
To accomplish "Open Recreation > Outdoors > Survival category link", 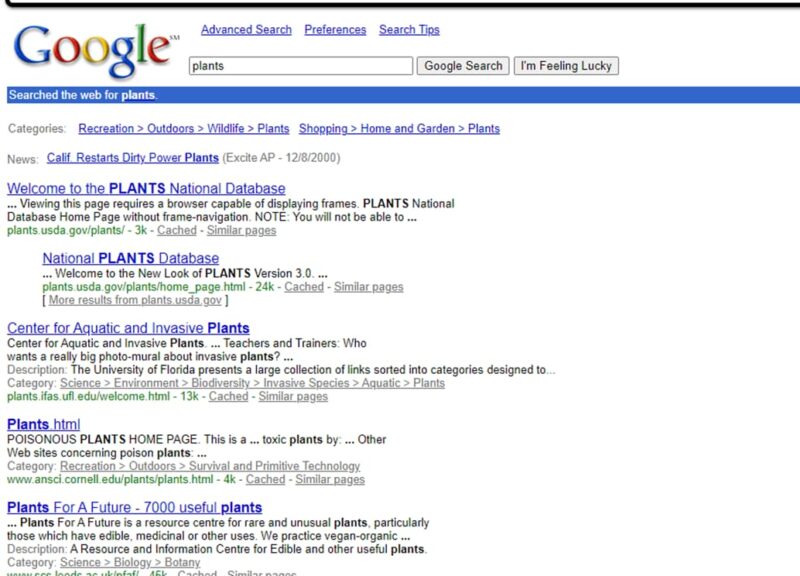I will coord(210,466).
